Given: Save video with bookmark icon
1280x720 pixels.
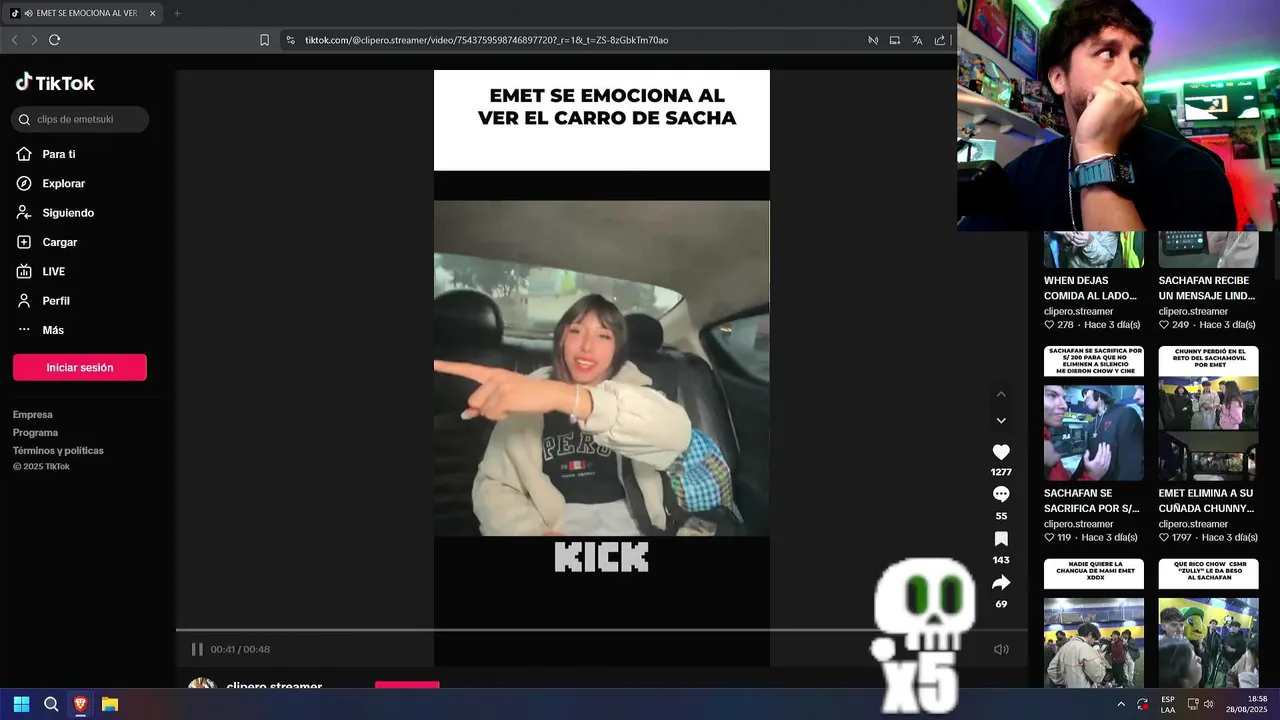Looking at the screenshot, I should 1001,538.
